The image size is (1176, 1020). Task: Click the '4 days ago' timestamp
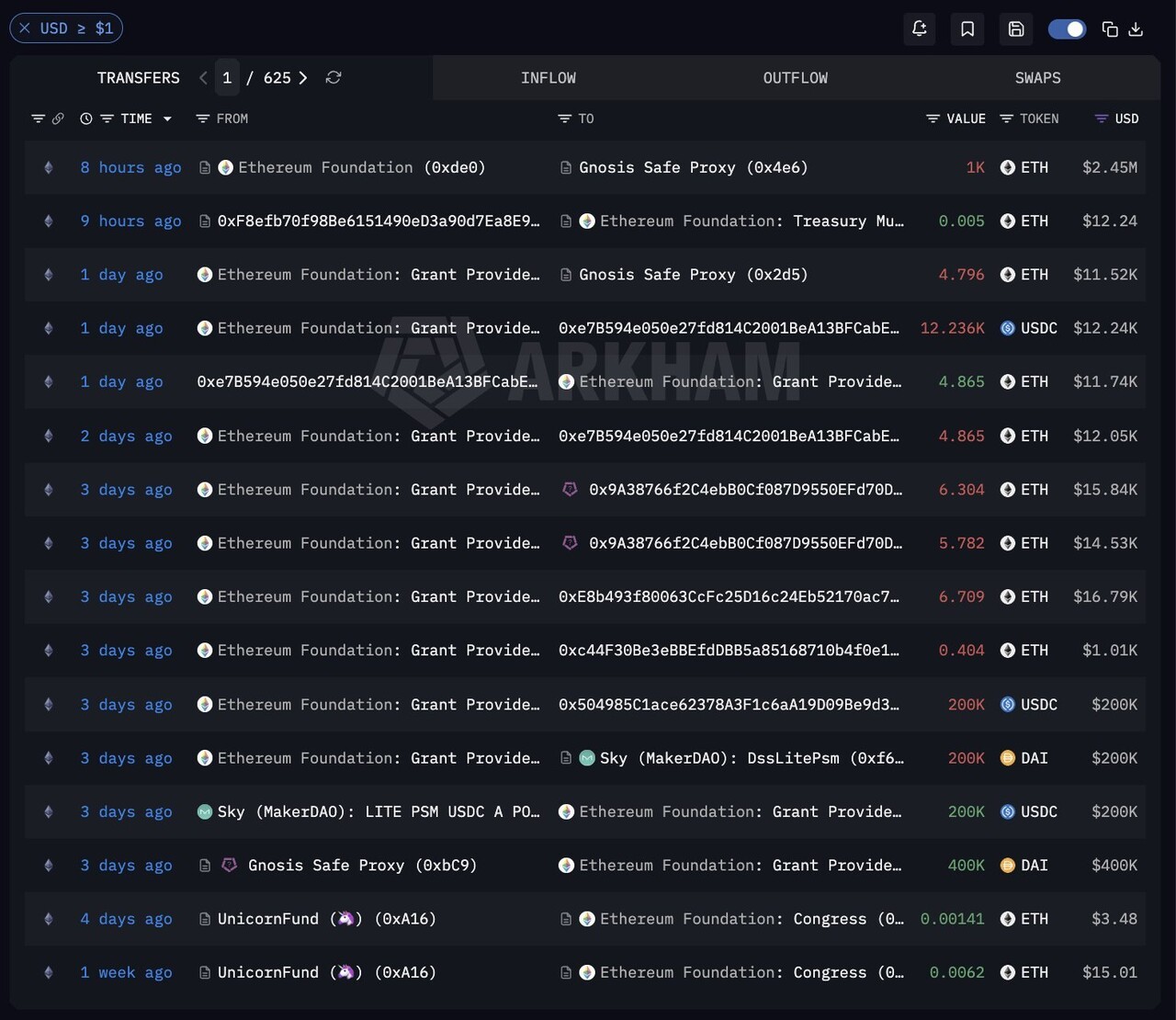coord(126,918)
